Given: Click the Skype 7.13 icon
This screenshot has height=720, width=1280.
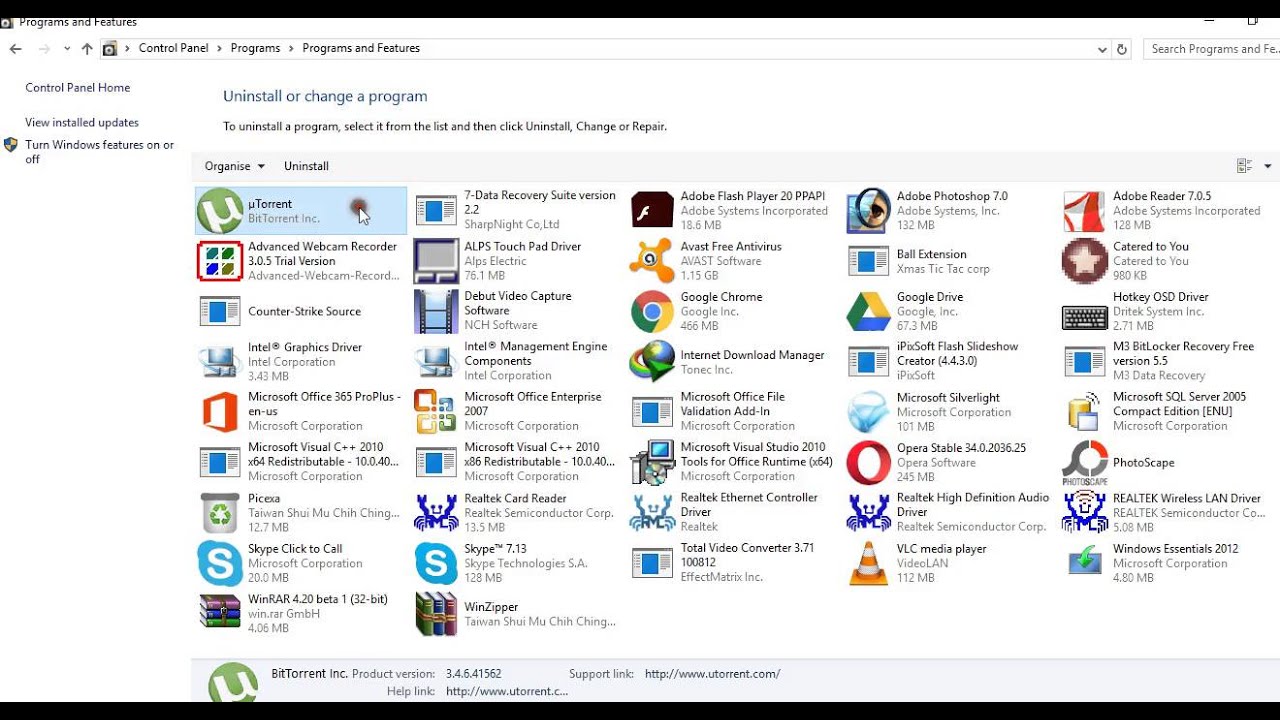Looking at the screenshot, I should (x=436, y=563).
